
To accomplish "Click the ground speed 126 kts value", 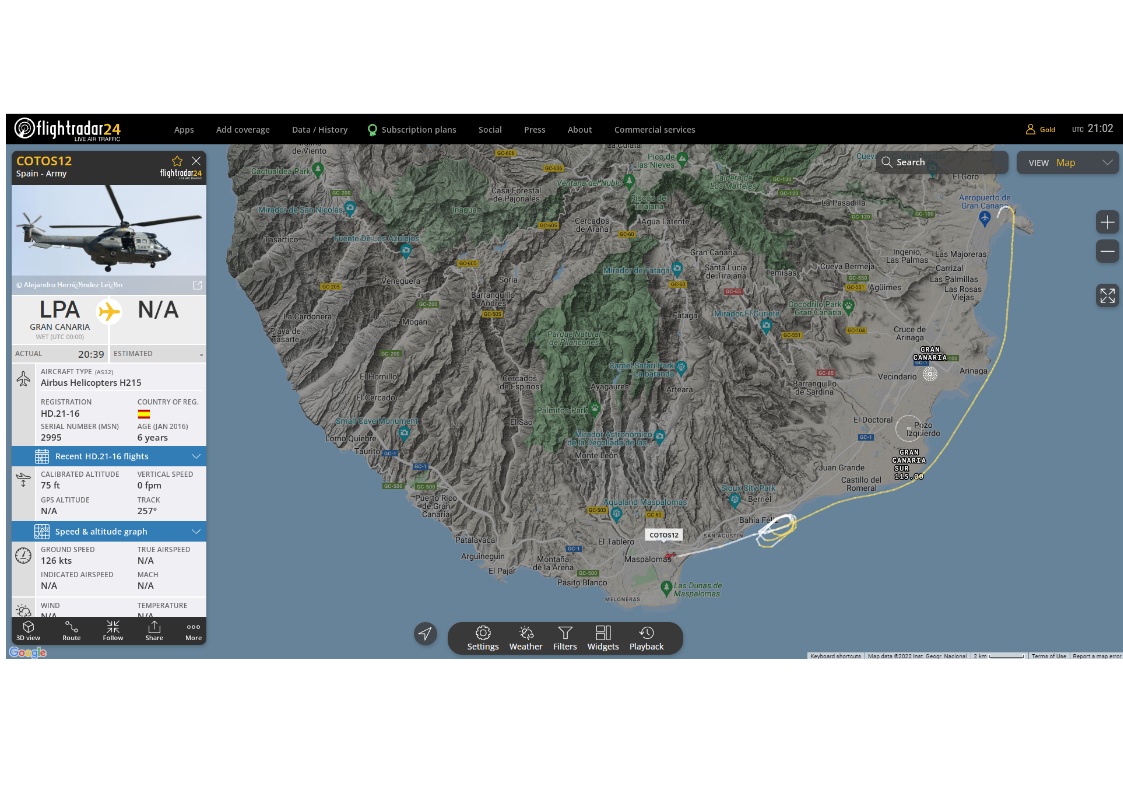I will point(56,561).
